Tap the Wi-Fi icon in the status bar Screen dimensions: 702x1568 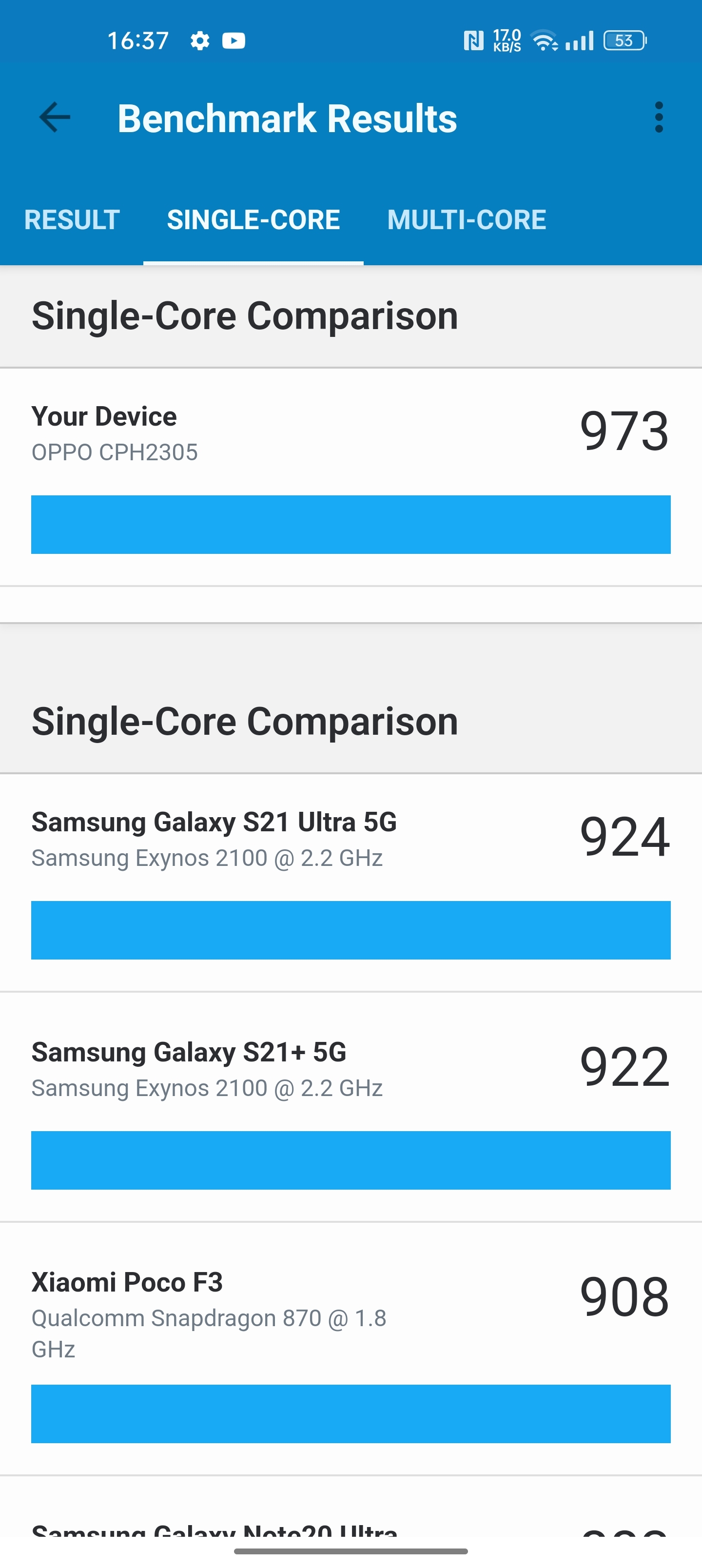coord(544,40)
